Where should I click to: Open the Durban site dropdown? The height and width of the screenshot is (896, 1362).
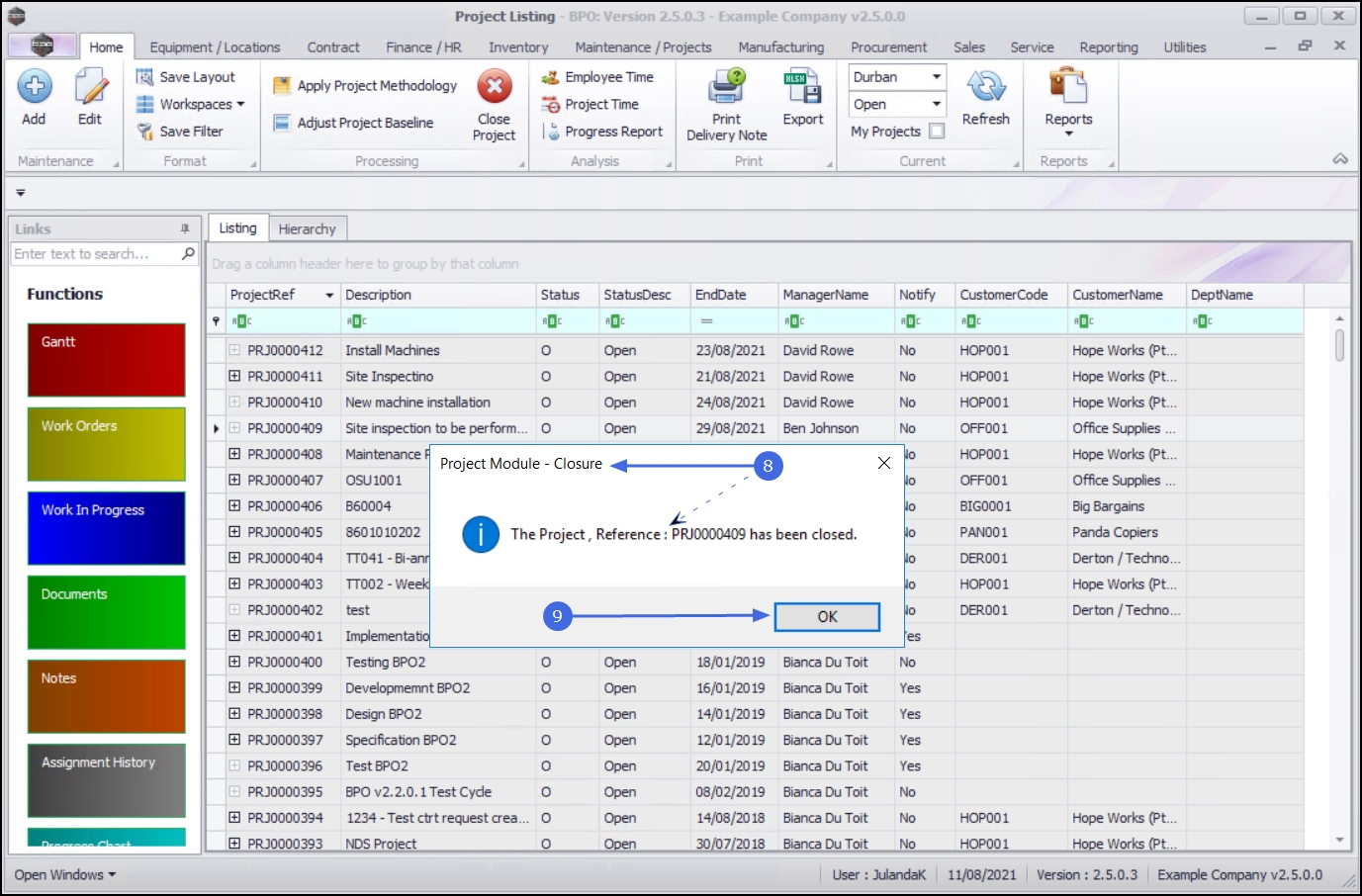[936, 77]
